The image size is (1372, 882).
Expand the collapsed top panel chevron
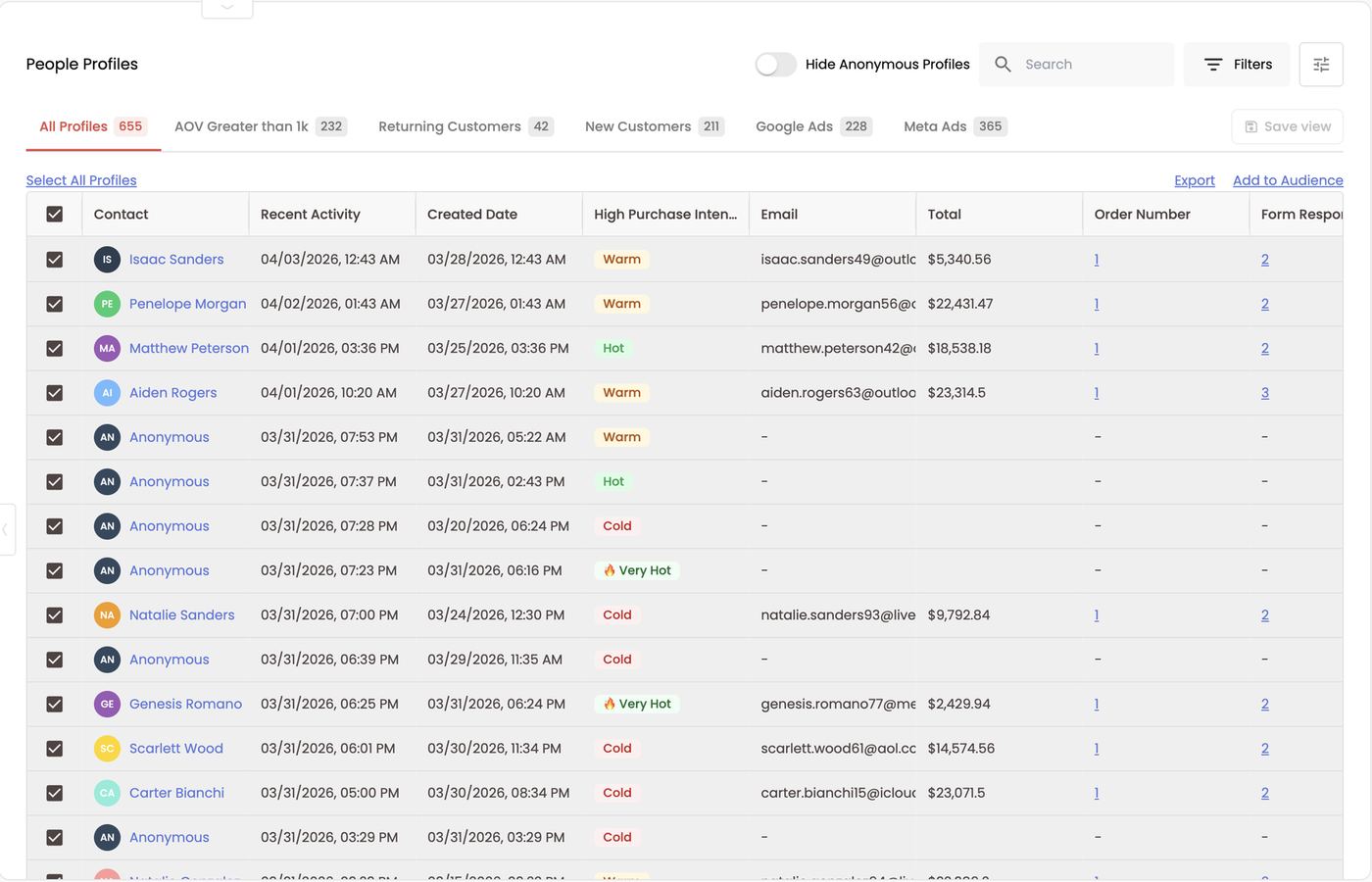227,7
